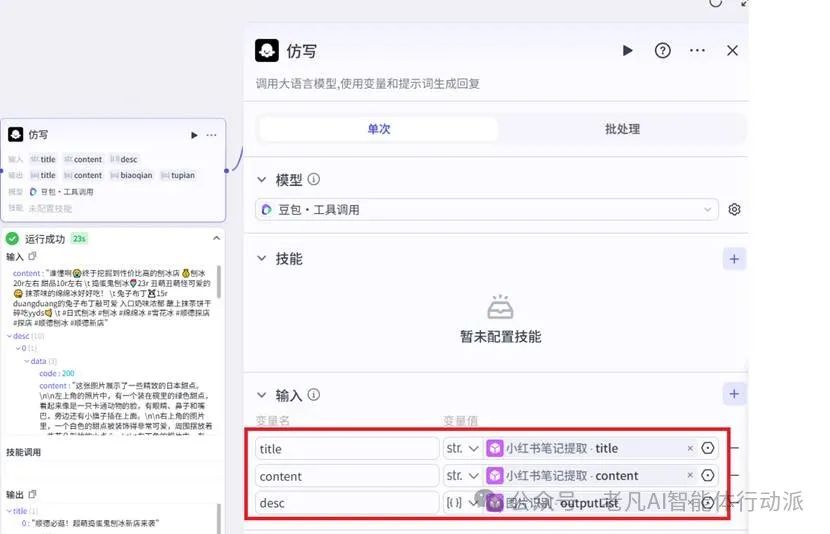Click the fullscreen expand icon at top
Image resolution: width=830 pixels, height=534 pixels.
(744, 3)
